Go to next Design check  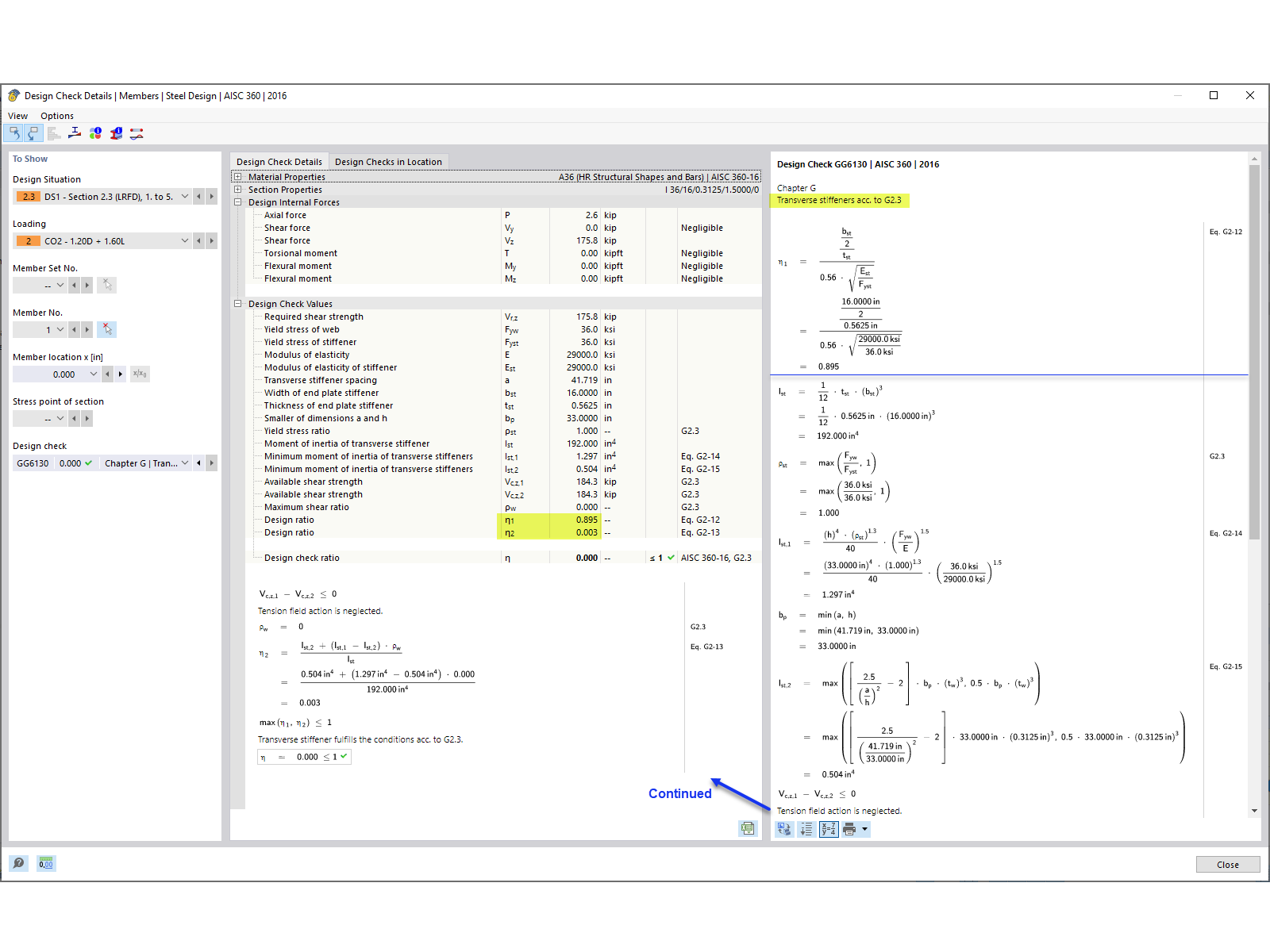click(x=211, y=463)
